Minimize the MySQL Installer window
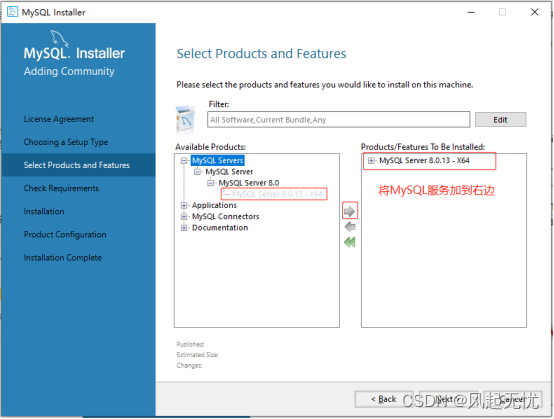This screenshot has height=419, width=554. point(471,12)
